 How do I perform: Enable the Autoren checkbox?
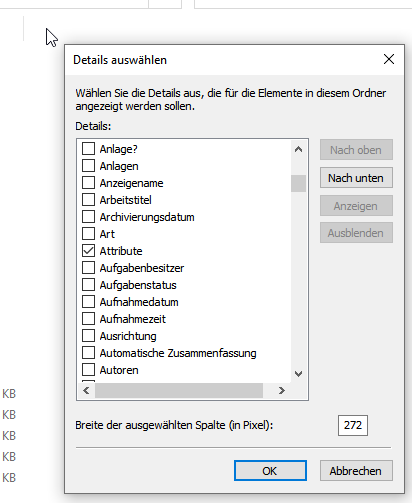(x=88, y=369)
